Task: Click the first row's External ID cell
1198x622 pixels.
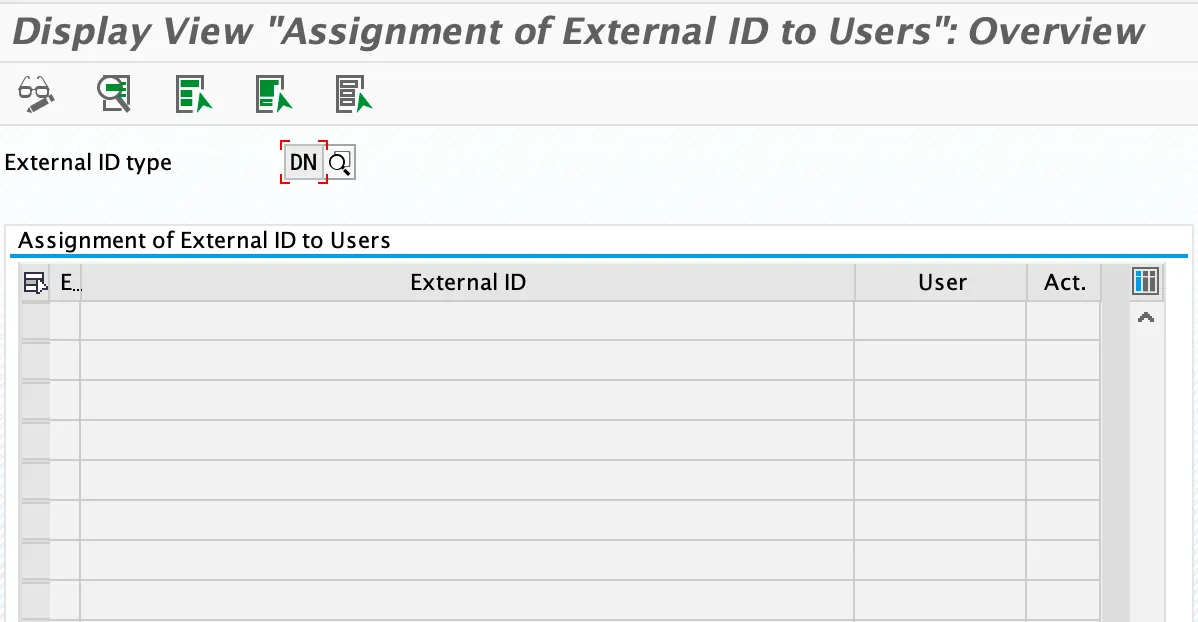Action: click(x=467, y=321)
